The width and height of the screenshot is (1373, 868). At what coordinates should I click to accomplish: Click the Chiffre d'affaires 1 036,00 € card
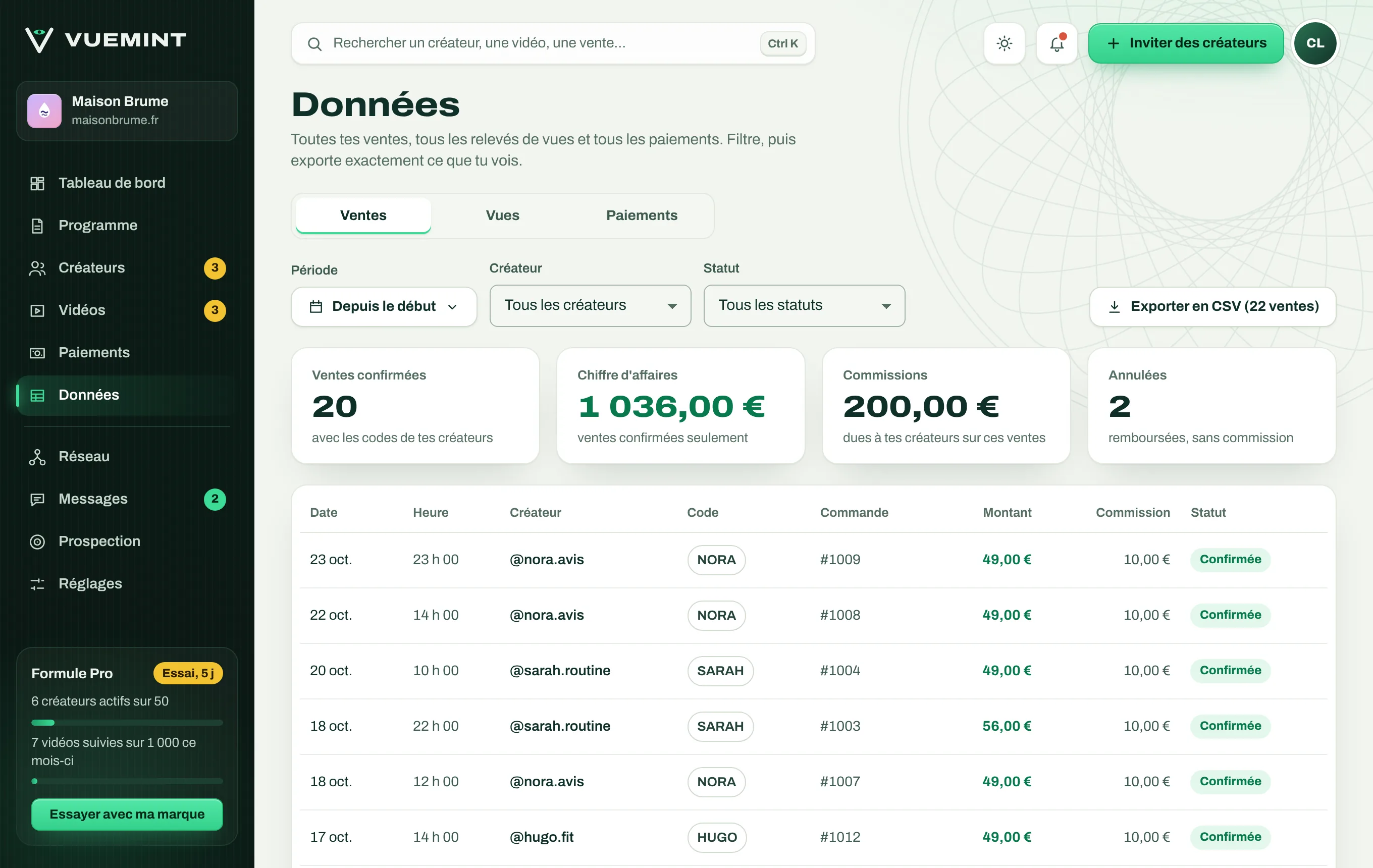point(680,406)
